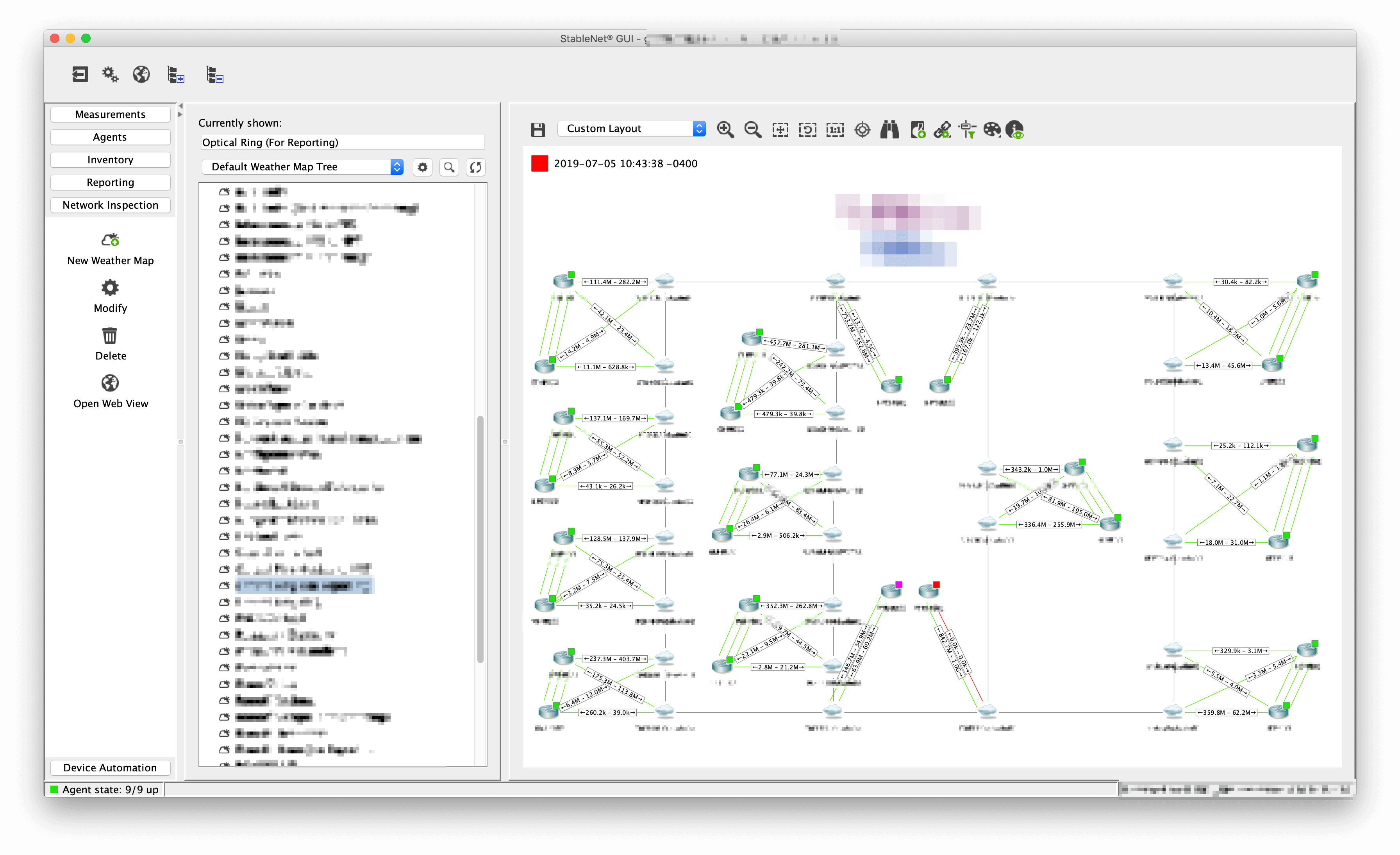Click Open Web View globe icon
The image size is (1400, 855).
tap(110, 383)
